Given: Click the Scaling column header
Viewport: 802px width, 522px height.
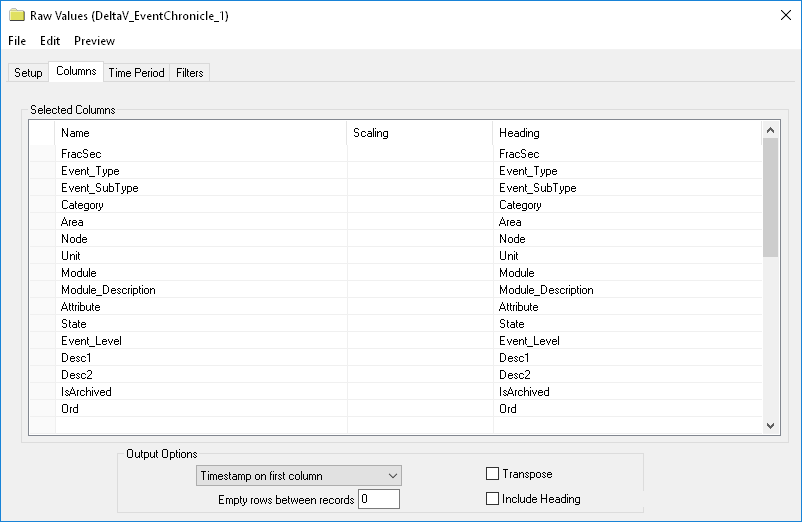Looking at the screenshot, I should point(420,133).
